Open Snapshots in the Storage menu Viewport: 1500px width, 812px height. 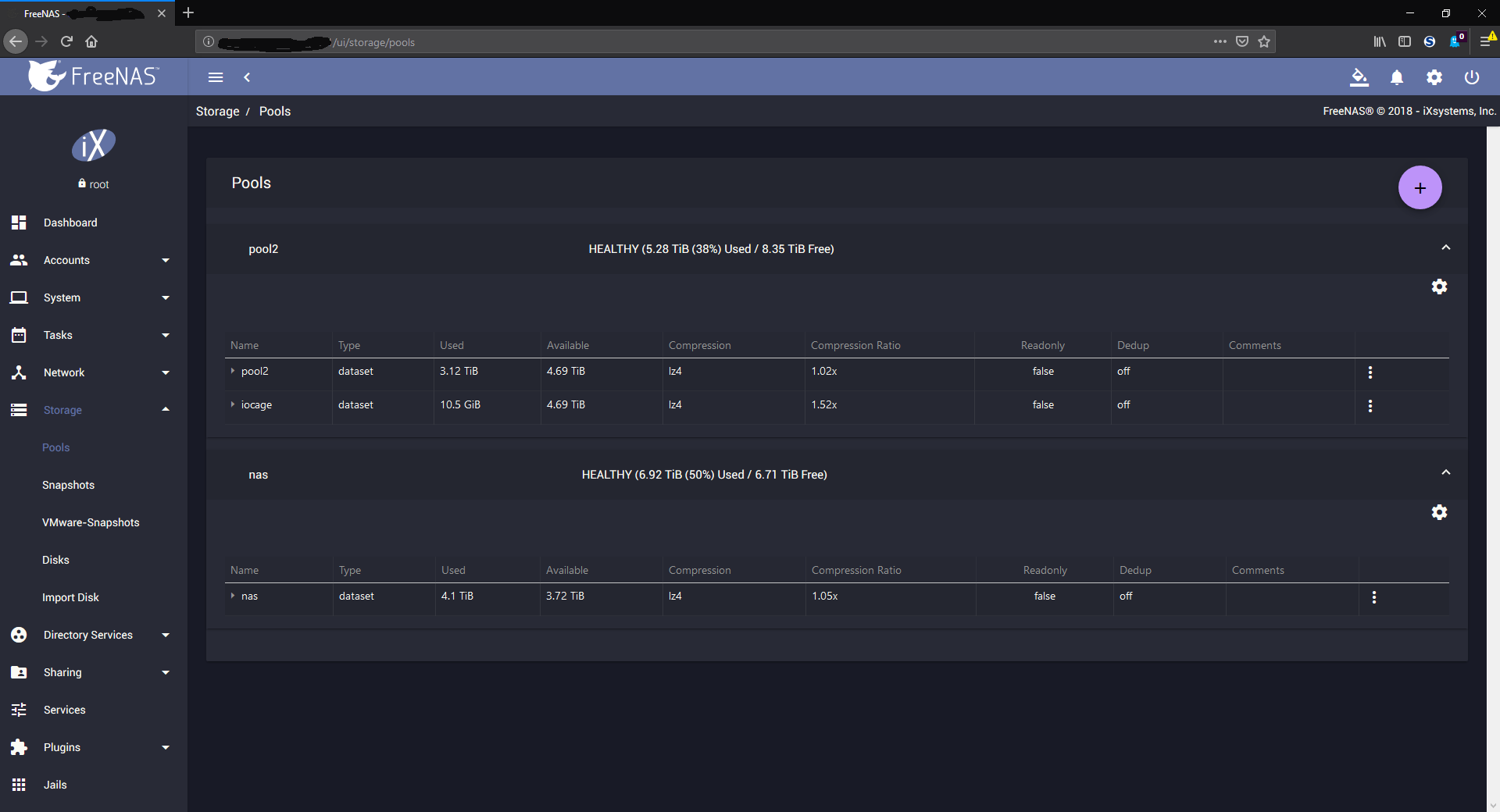click(x=68, y=485)
